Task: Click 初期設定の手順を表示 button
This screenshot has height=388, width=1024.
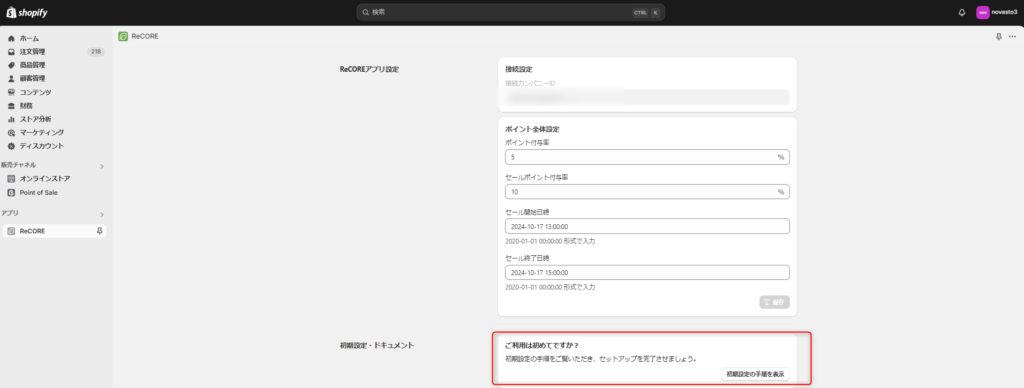Action: (756, 374)
